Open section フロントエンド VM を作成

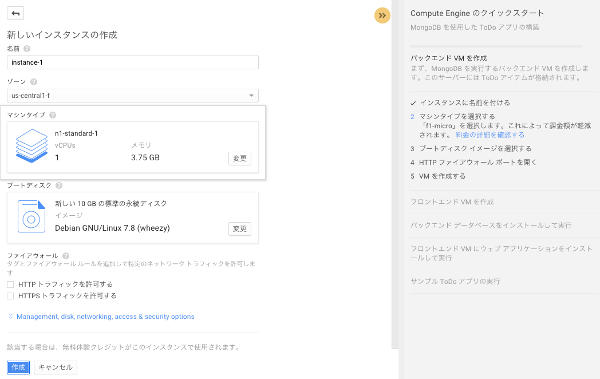[x=452, y=202]
